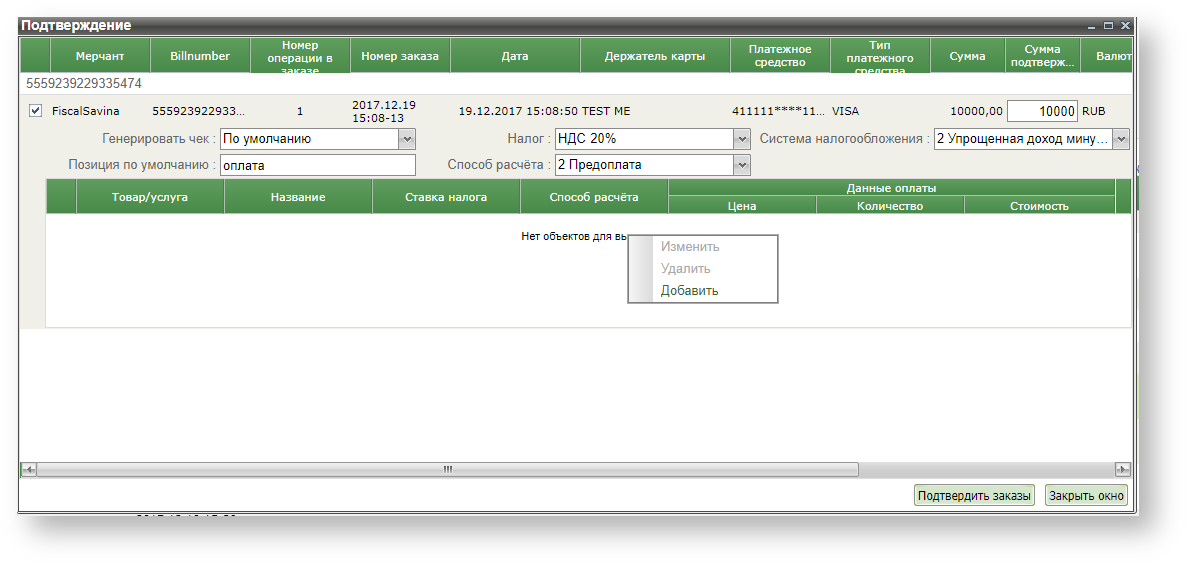Image resolution: width=1187 pixels, height=564 pixels.
Task: Close the Подтверждение dialog with X icon
Action: pyautogui.click(x=1124, y=25)
